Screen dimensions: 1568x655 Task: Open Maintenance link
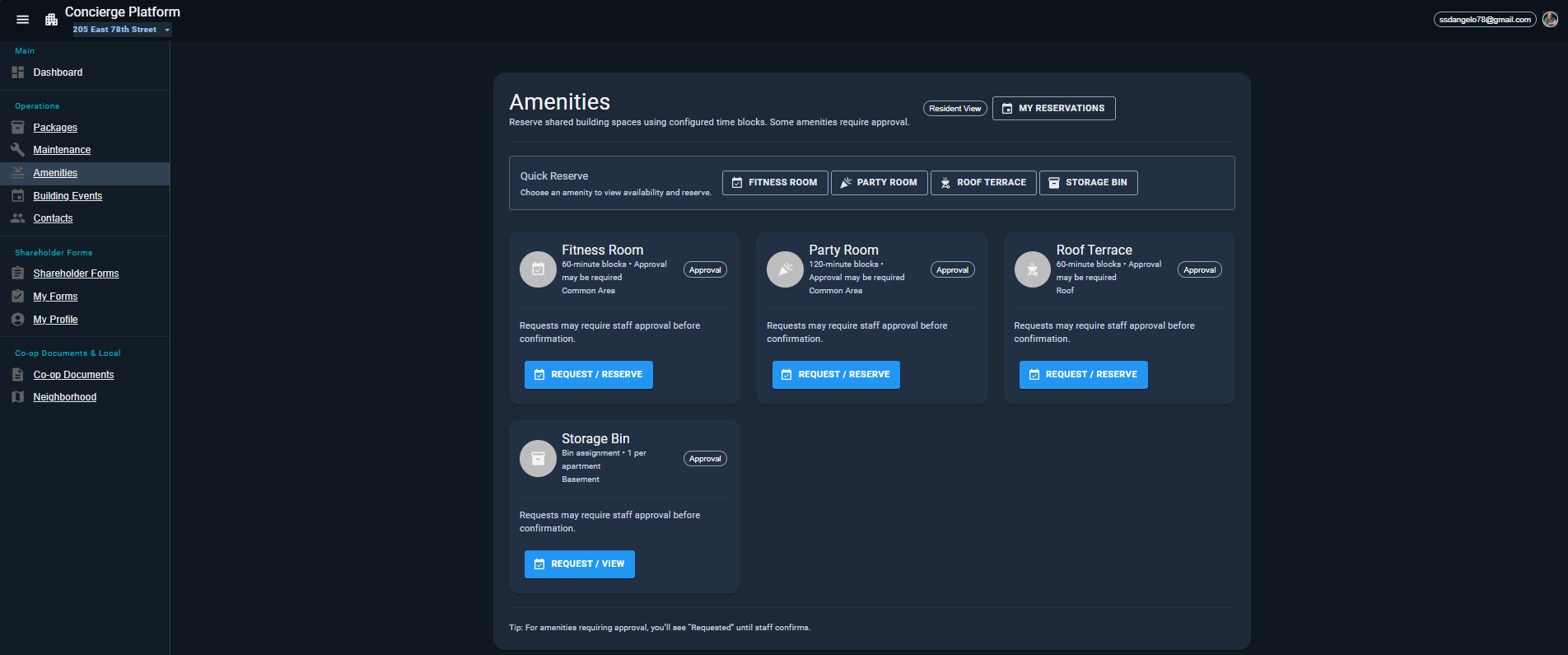[x=62, y=150]
